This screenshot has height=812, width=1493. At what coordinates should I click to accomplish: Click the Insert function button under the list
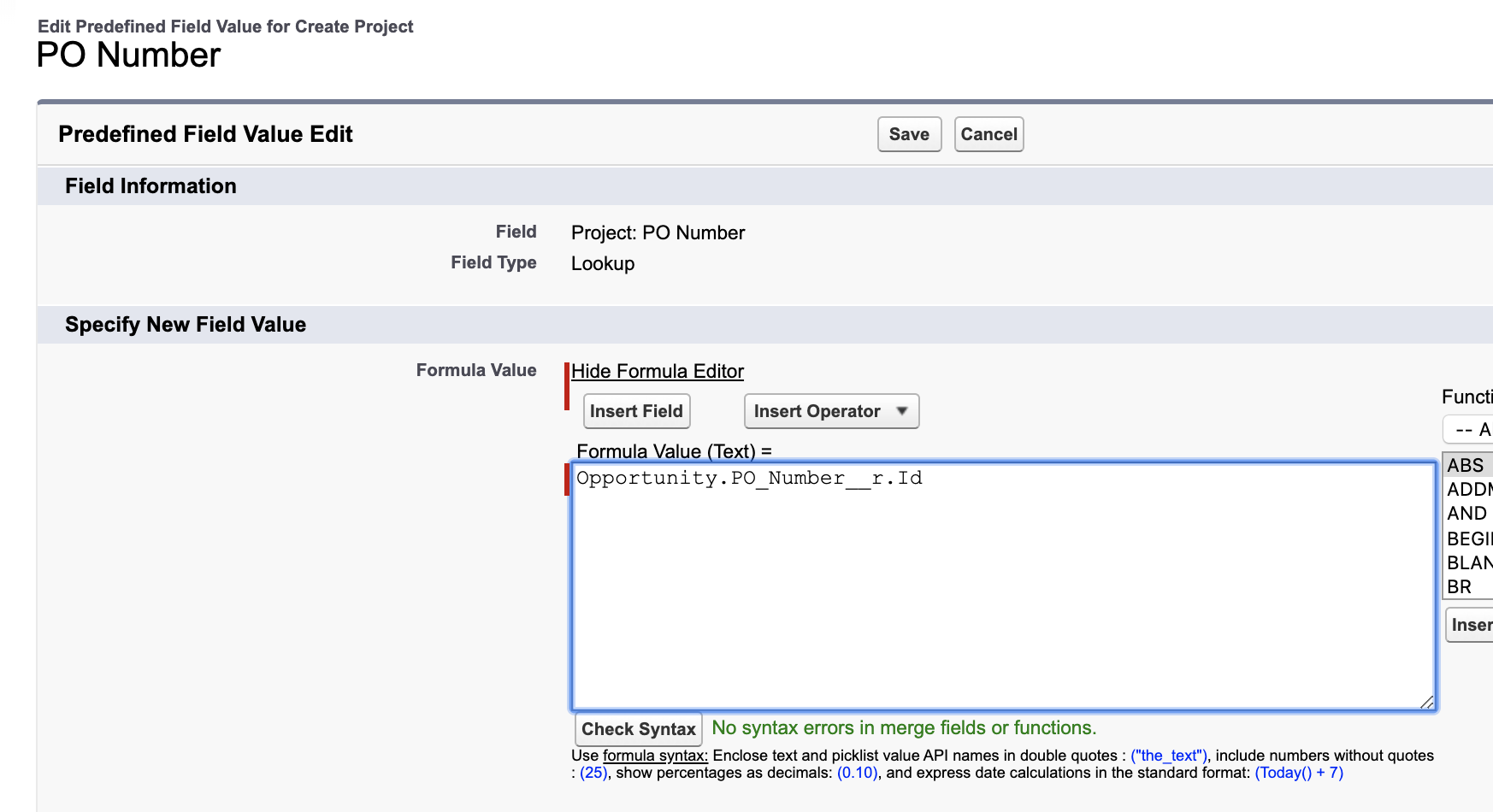[1471, 625]
